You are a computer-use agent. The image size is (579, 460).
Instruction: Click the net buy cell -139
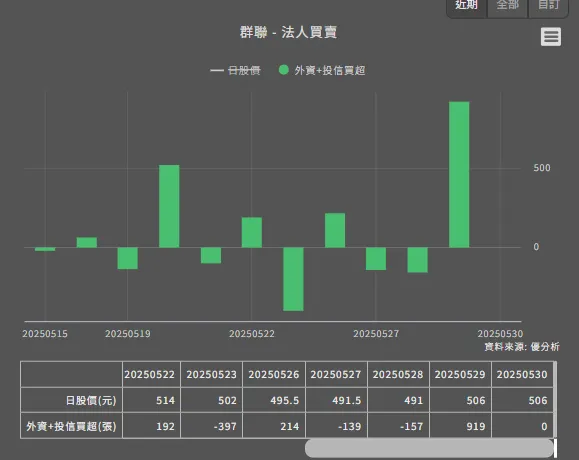click(336, 426)
